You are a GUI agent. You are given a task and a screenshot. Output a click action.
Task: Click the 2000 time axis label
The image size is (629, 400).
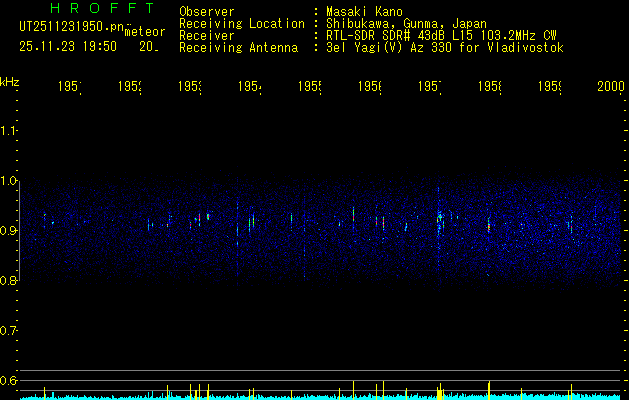click(611, 86)
